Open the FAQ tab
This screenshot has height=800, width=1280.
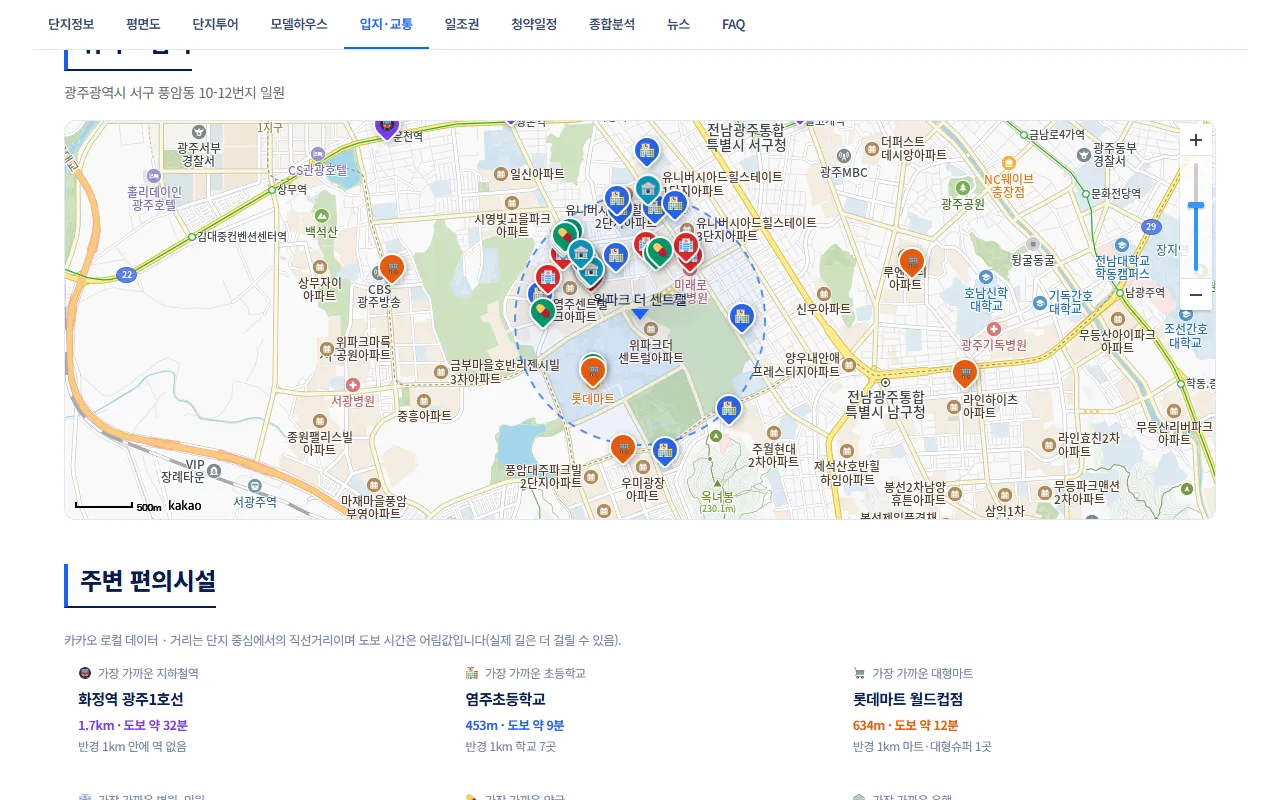point(733,24)
